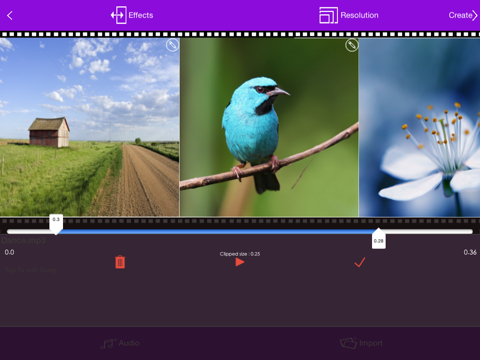Delete the audio clip with trash icon
This screenshot has width=480, height=360.
(x=120, y=262)
